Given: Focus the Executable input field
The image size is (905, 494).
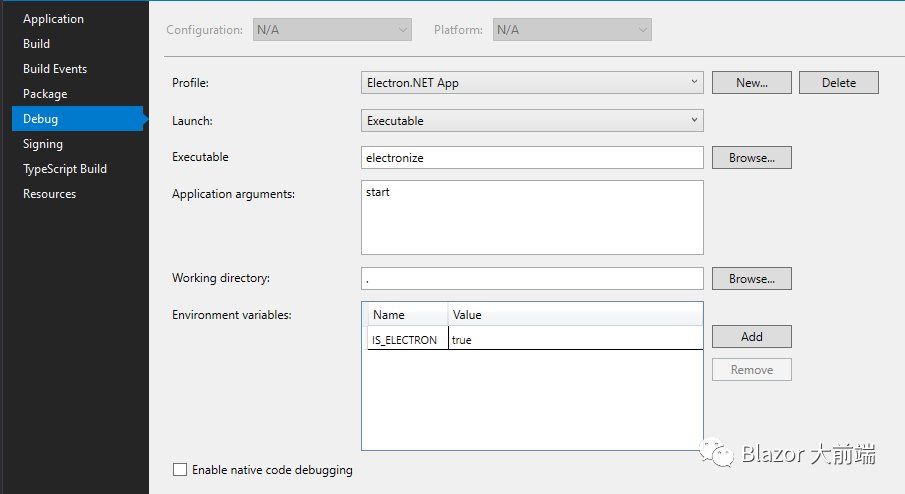Looking at the screenshot, I should pos(532,158).
